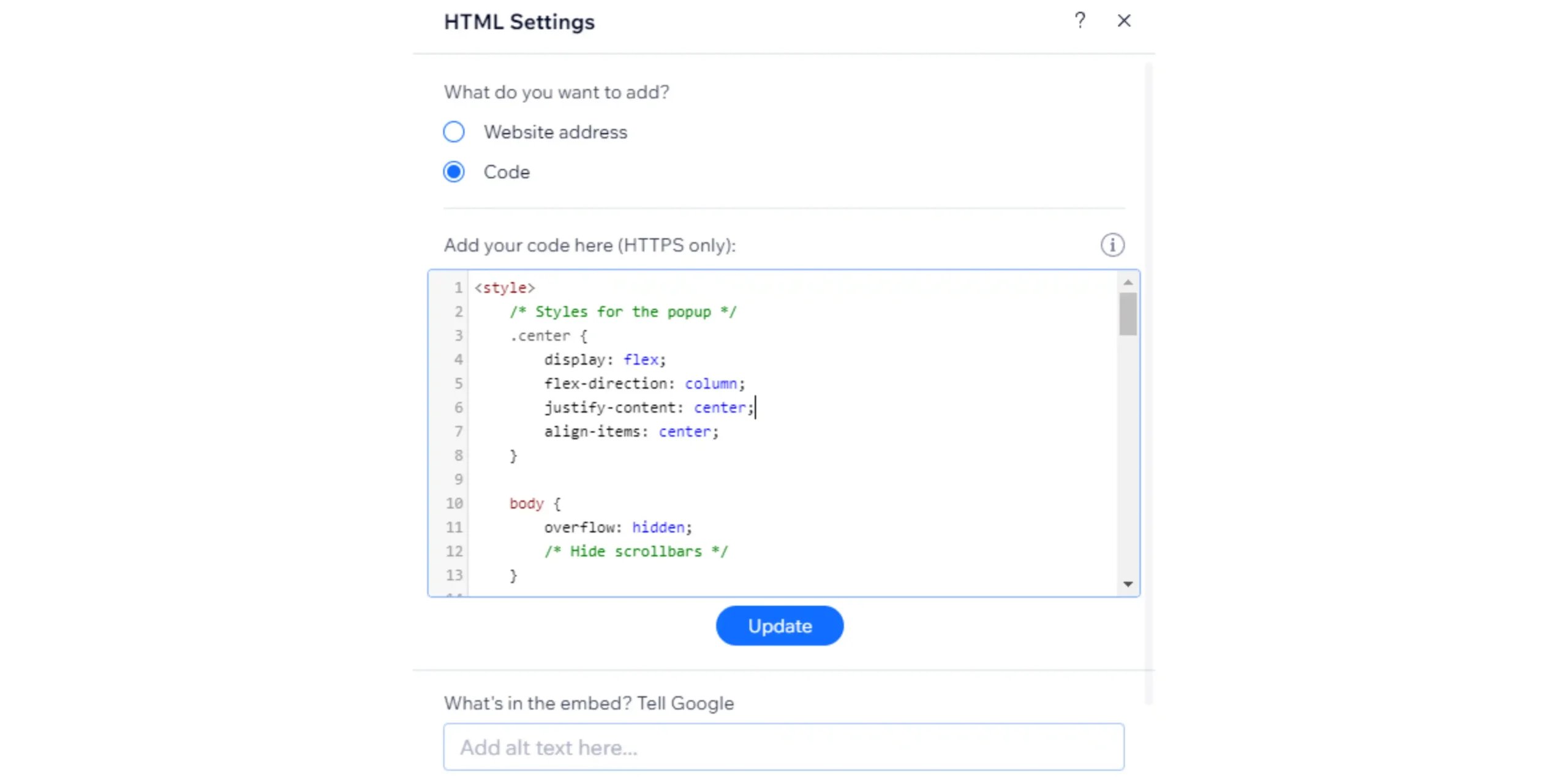The width and height of the screenshot is (1568, 784).
Task: Click the alt text input field
Action: click(x=784, y=747)
